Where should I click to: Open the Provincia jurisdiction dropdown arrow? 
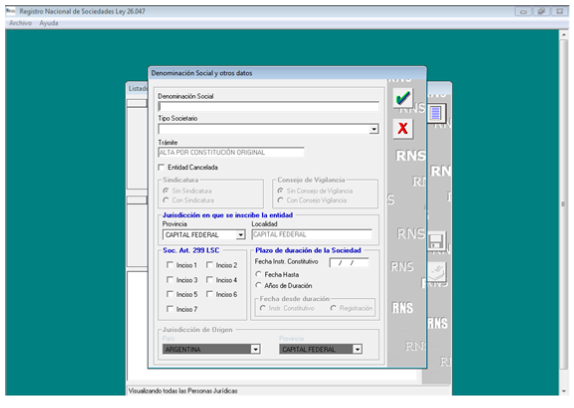(x=241, y=235)
